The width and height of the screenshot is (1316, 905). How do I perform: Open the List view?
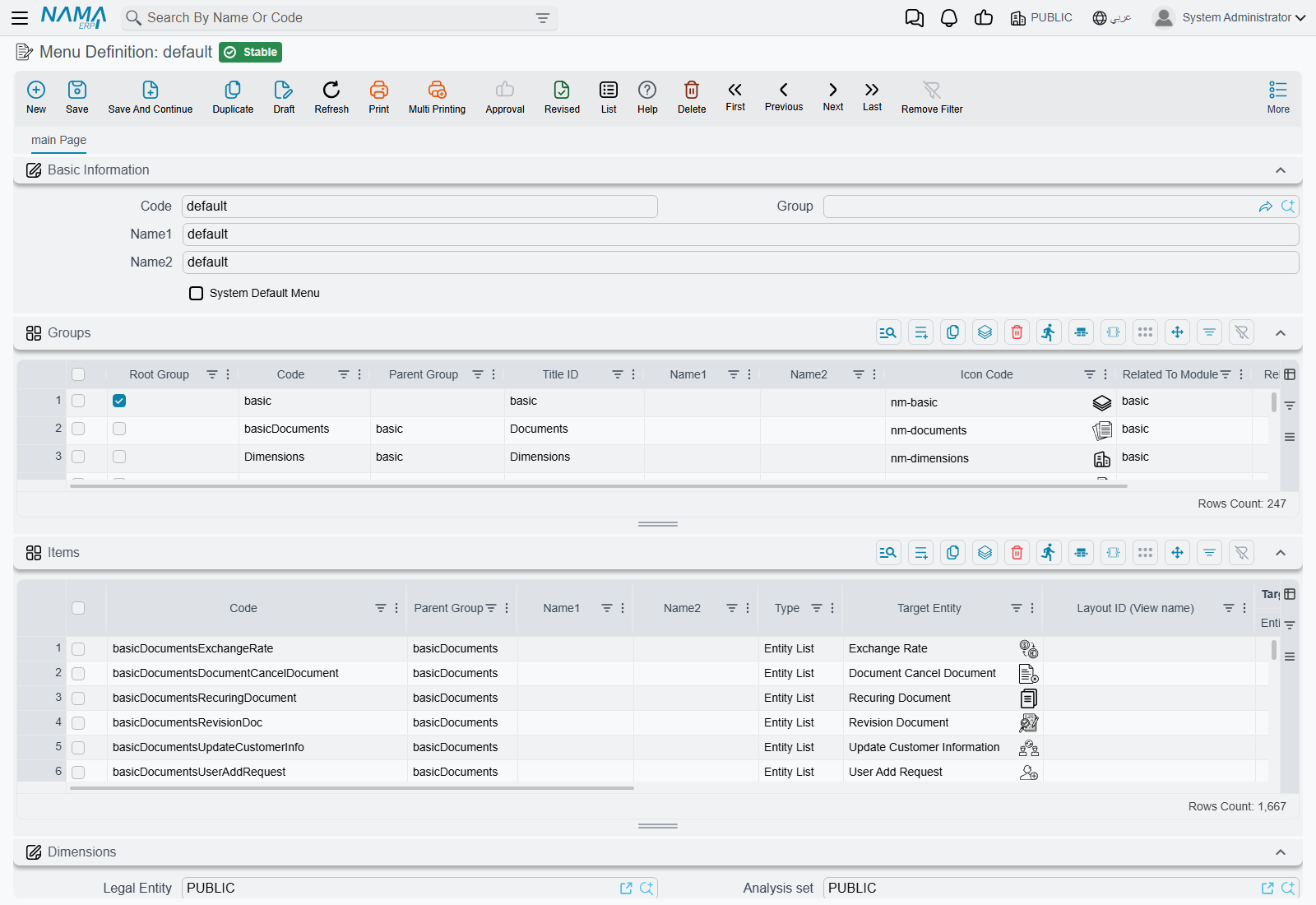point(609,97)
